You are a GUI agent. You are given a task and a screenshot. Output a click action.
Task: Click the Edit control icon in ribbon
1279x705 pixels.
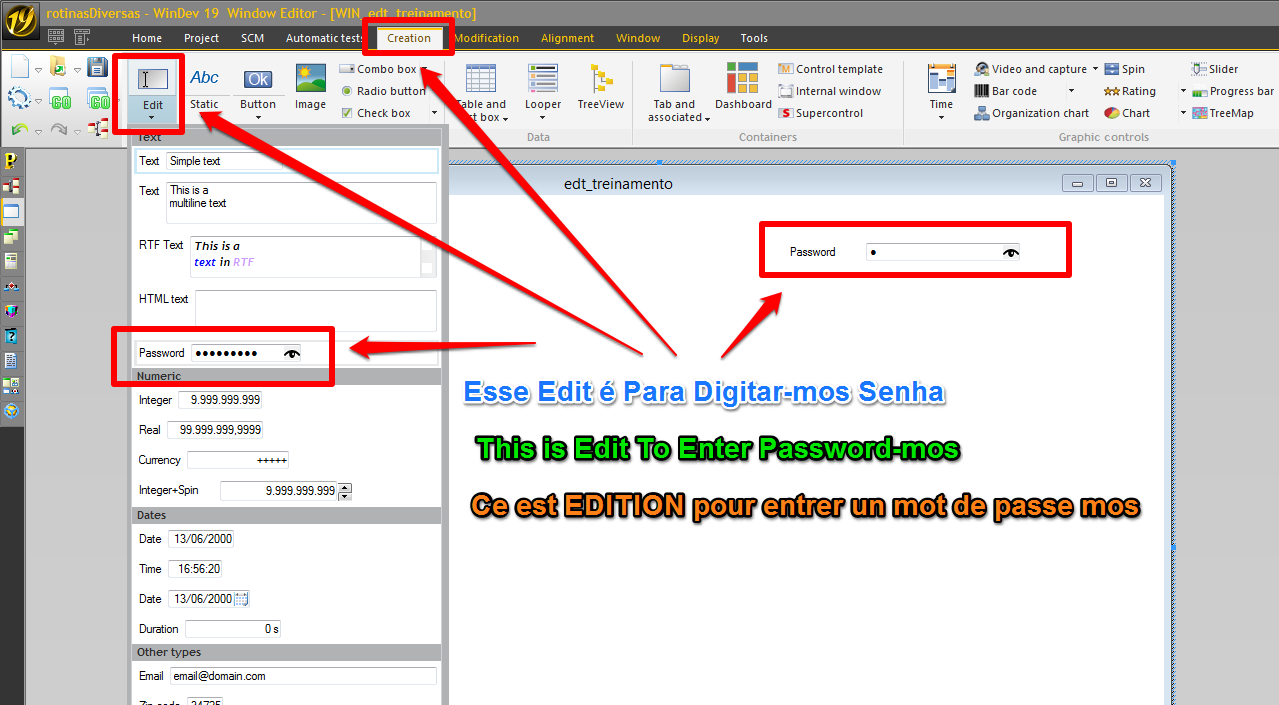153,78
